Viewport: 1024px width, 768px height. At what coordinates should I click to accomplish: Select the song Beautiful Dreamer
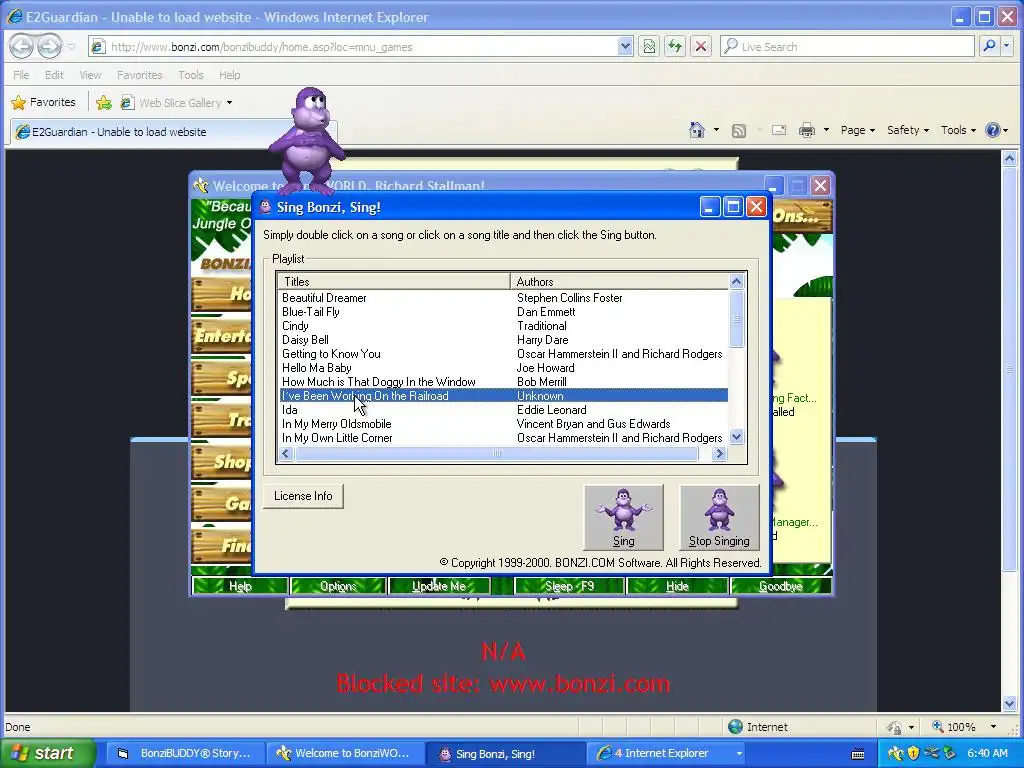click(x=503, y=298)
